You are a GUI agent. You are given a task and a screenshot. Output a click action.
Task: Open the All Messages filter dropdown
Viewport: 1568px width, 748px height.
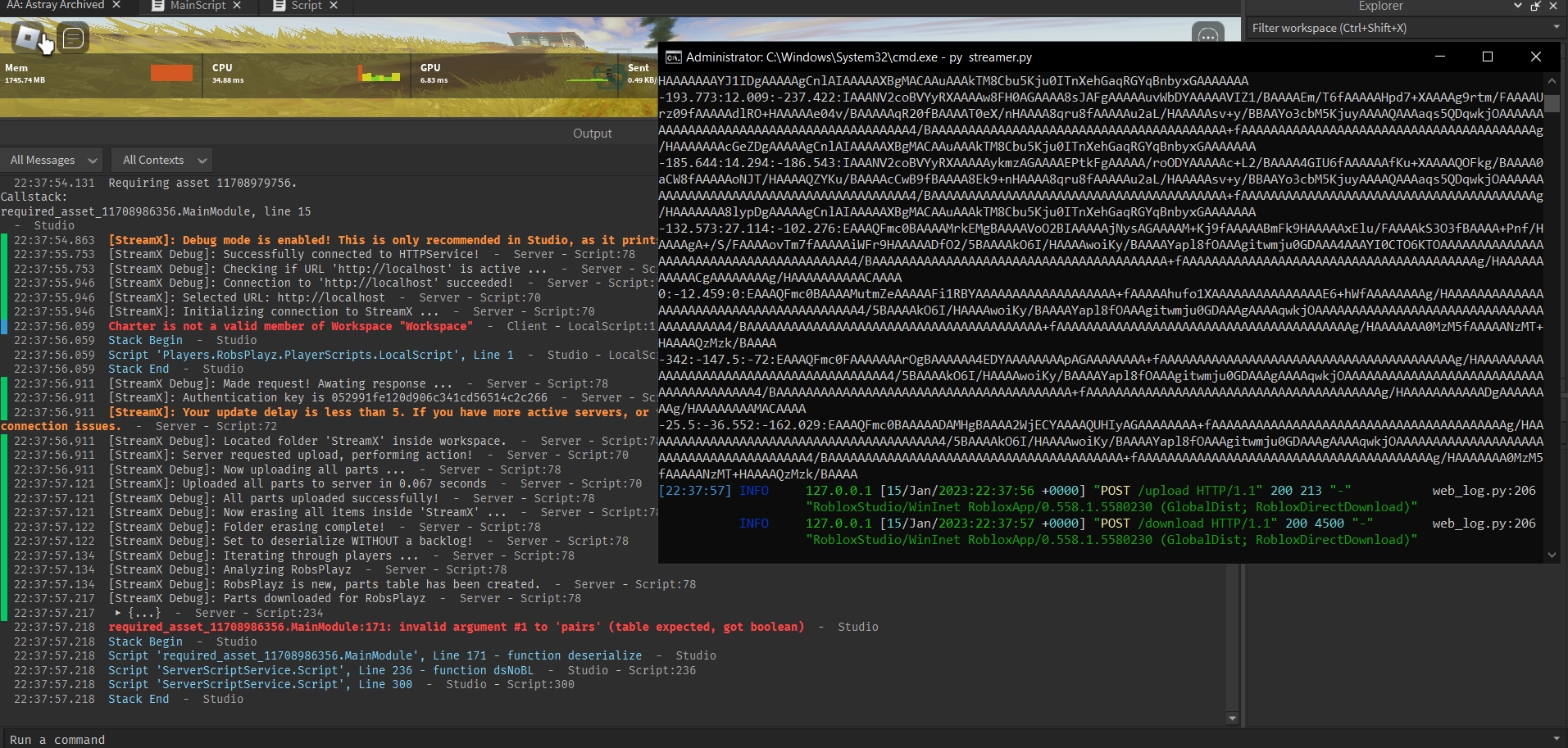click(52, 160)
